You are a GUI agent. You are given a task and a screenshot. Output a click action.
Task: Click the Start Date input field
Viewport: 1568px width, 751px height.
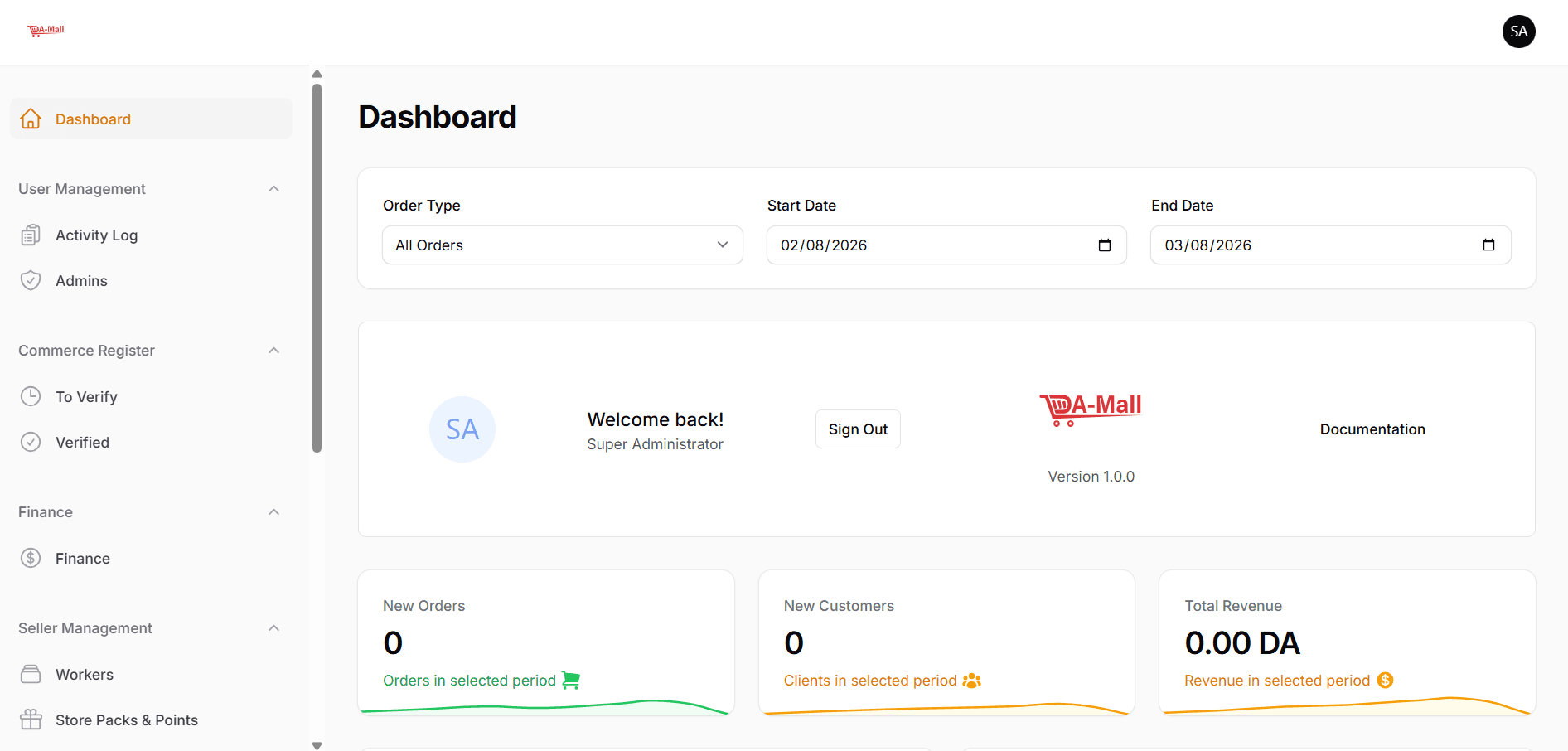(x=946, y=245)
